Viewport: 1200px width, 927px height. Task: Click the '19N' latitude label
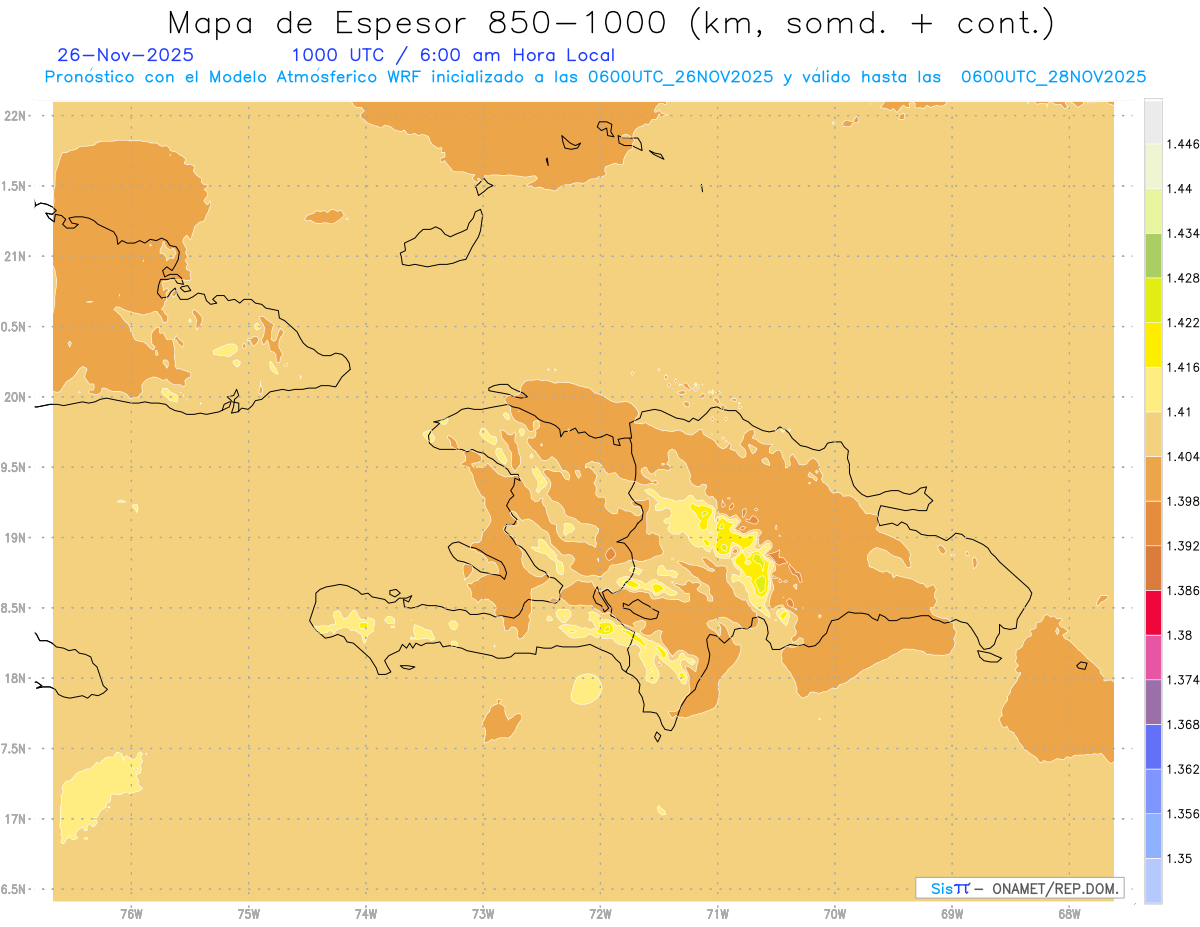coord(15,537)
